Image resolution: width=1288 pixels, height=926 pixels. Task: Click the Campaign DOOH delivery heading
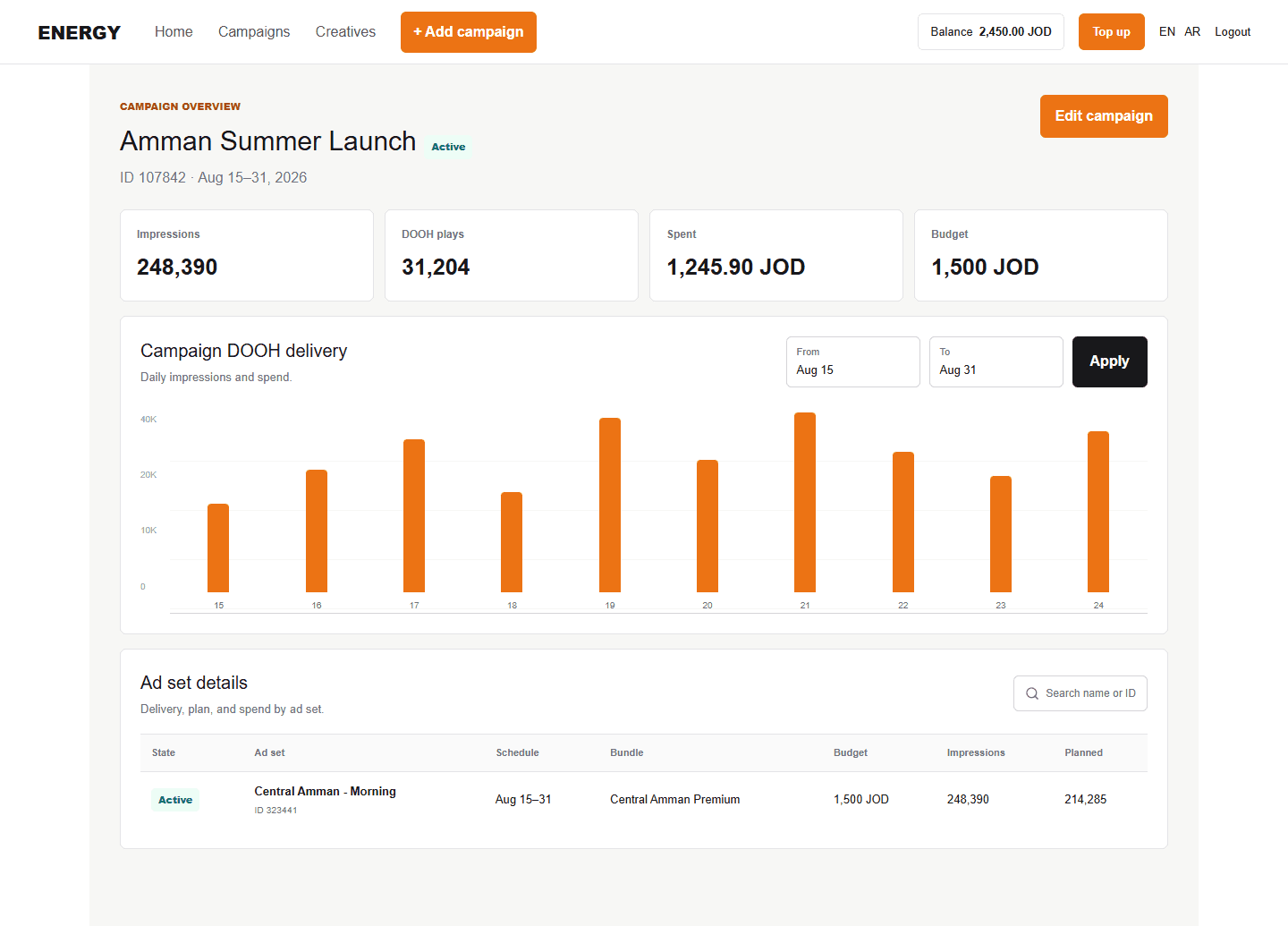coord(243,351)
